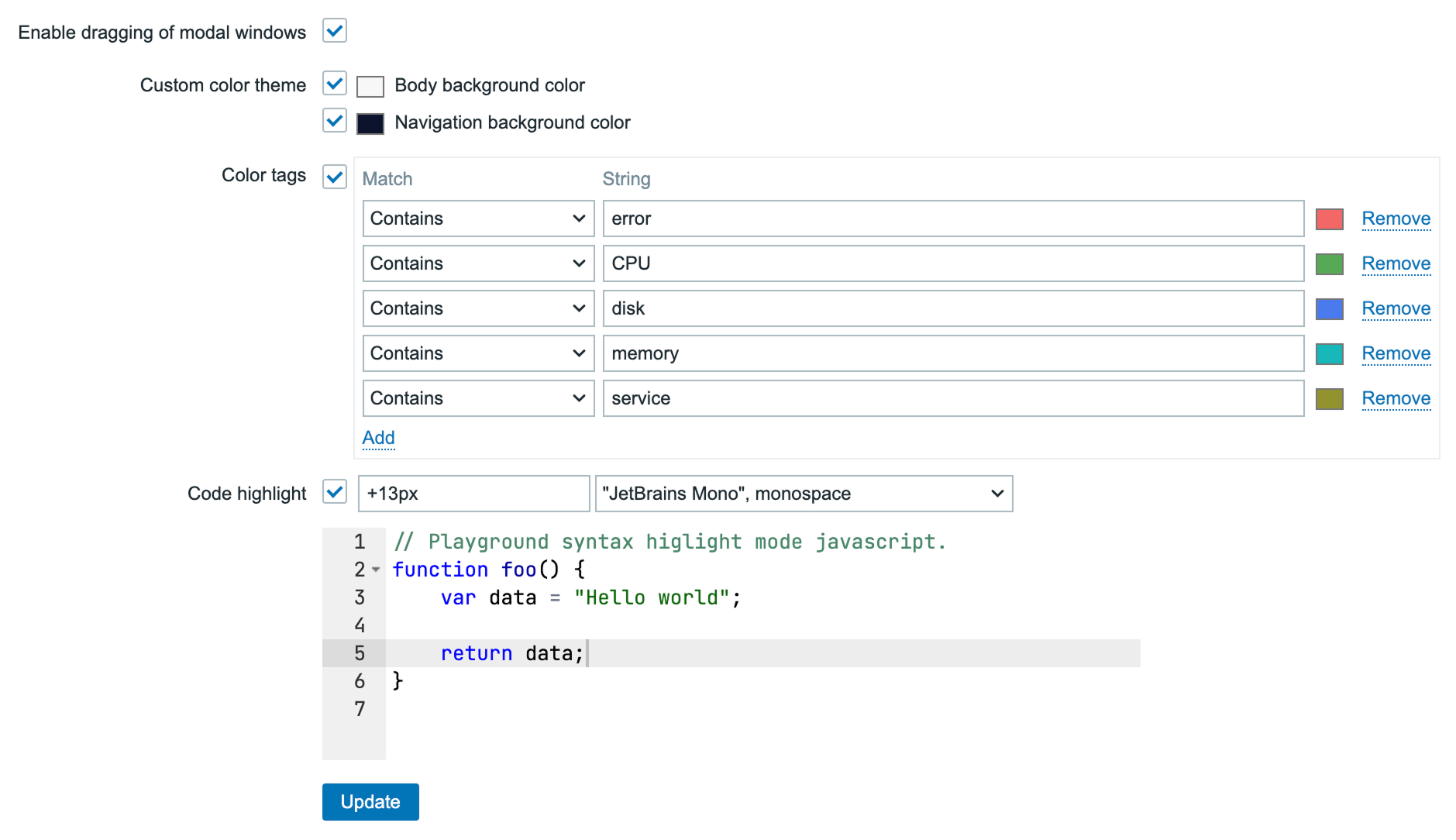The width and height of the screenshot is (1456, 840).
Task: Click the Playground syntax comment line
Action: tap(669, 542)
